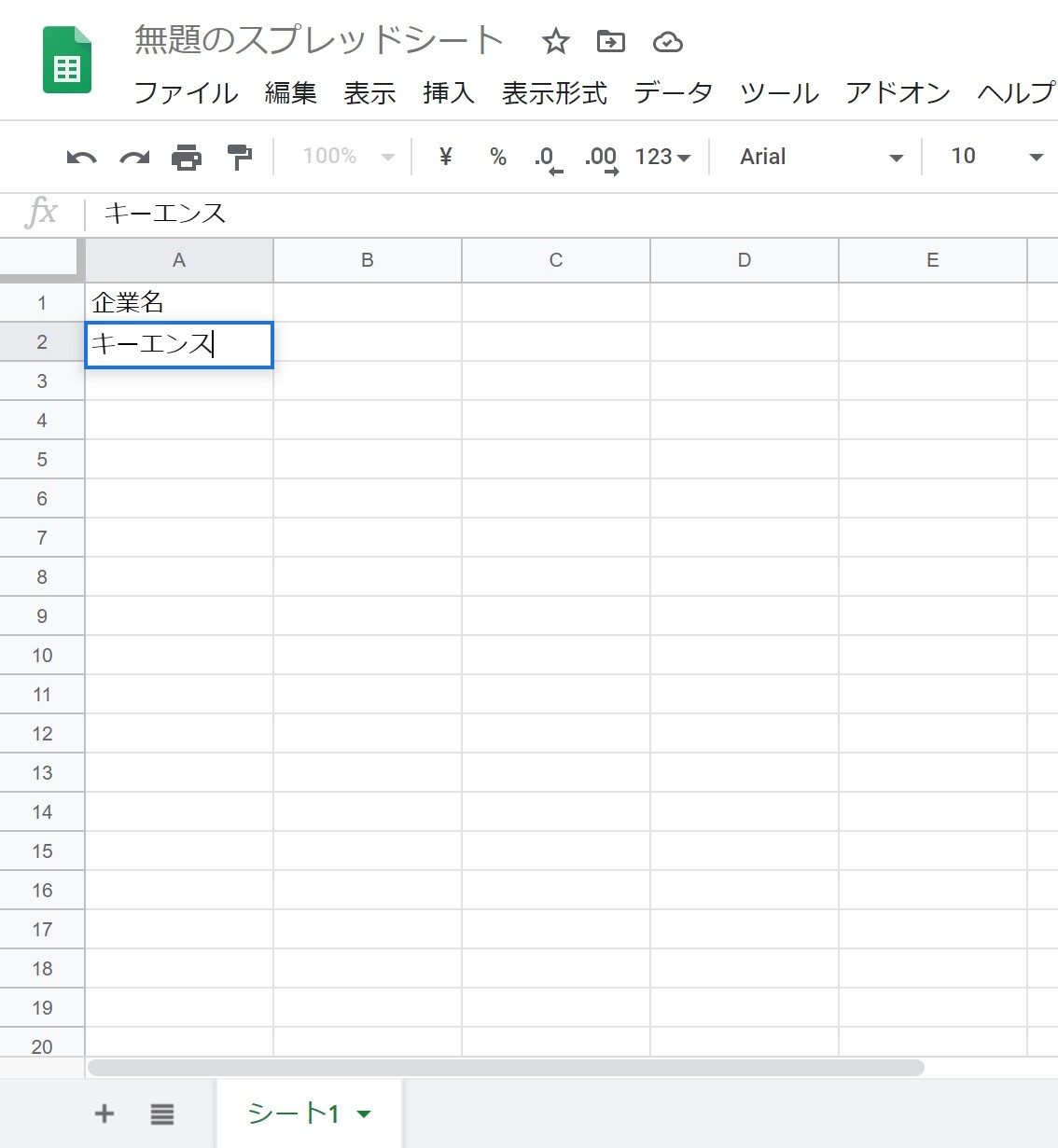The width and height of the screenshot is (1058, 1148).
Task: Select column D header
Action: 745,260
